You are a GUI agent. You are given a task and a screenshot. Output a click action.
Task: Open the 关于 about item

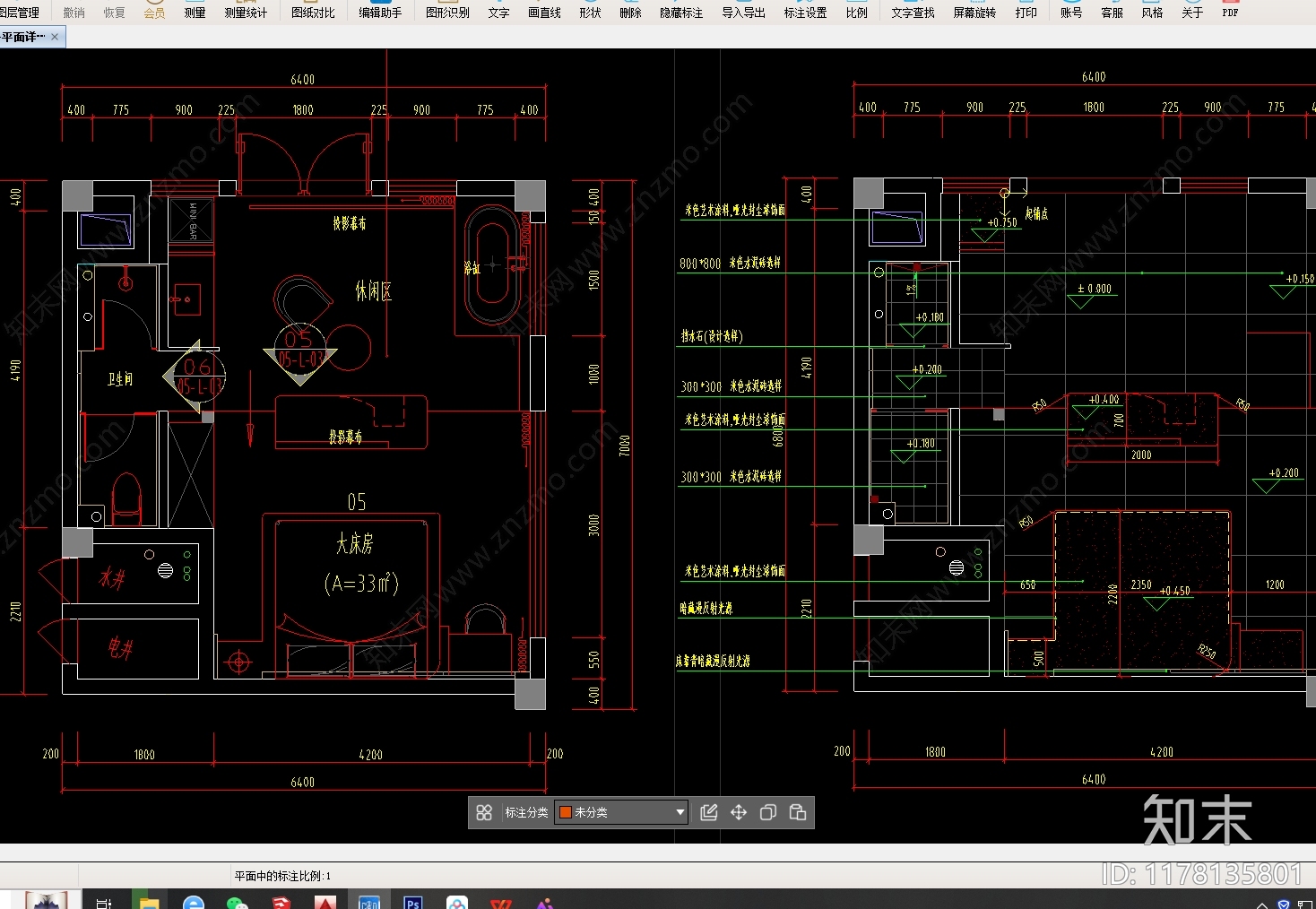tap(1192, 13)
